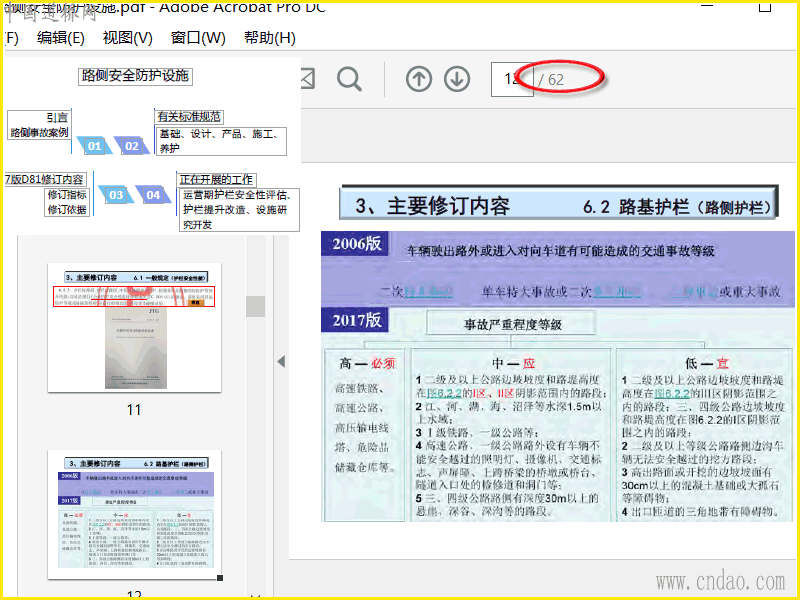Open the 编辑(E) menu

point(60,38)
